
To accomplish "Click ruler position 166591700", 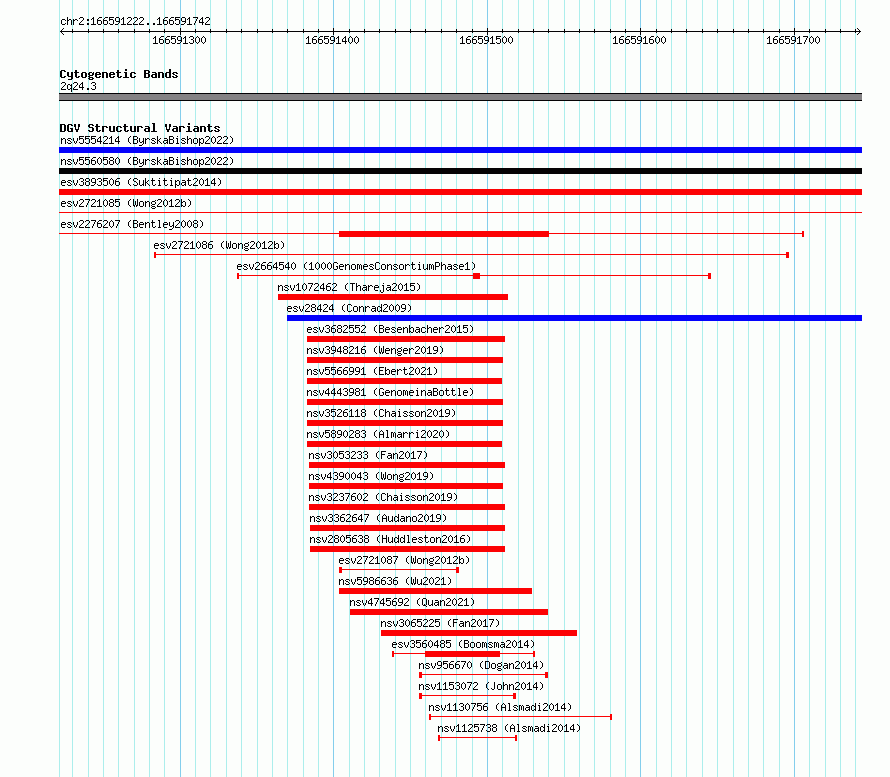I will click(794, 40).
